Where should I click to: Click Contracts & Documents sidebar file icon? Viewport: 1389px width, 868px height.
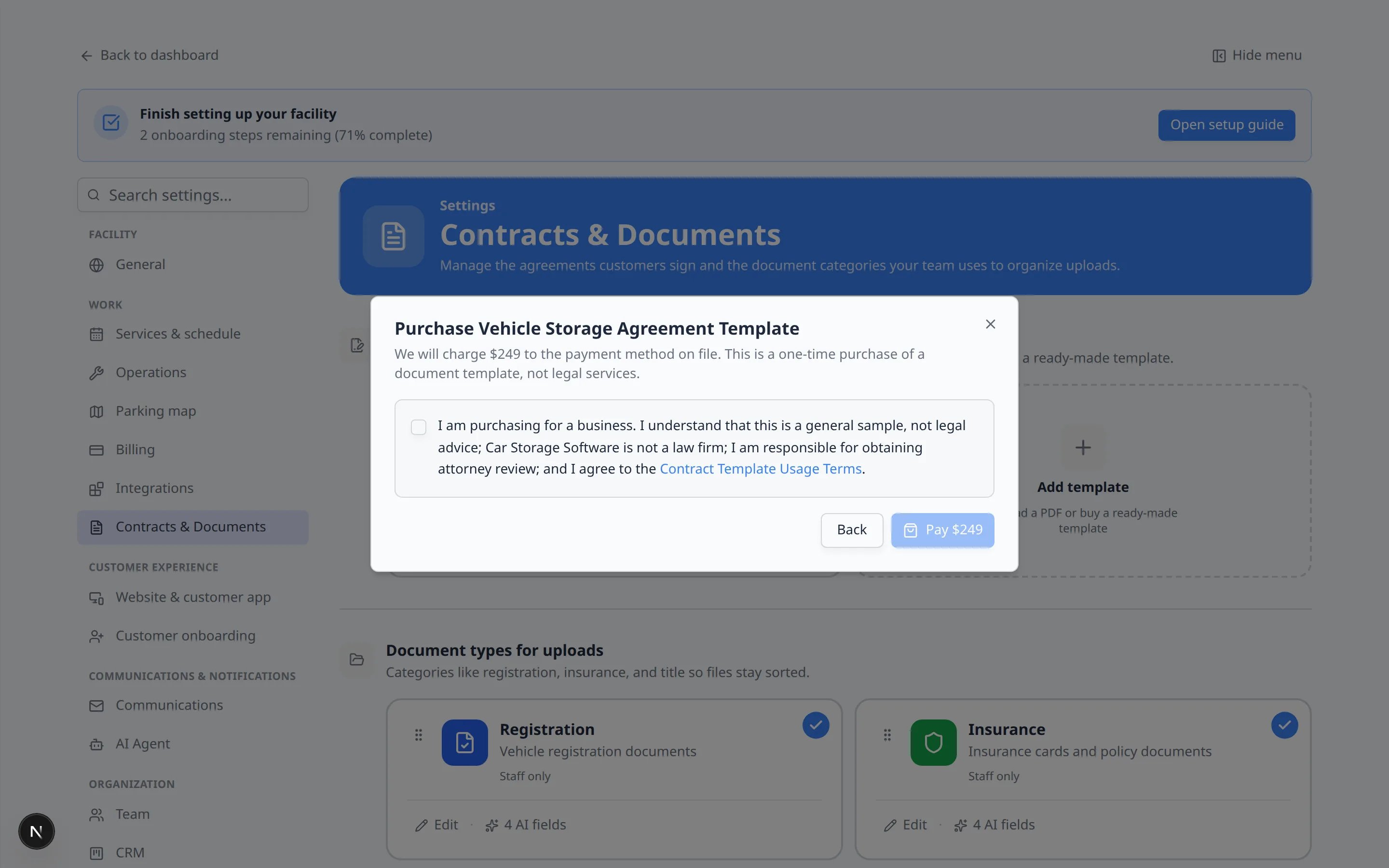[96, 527]
